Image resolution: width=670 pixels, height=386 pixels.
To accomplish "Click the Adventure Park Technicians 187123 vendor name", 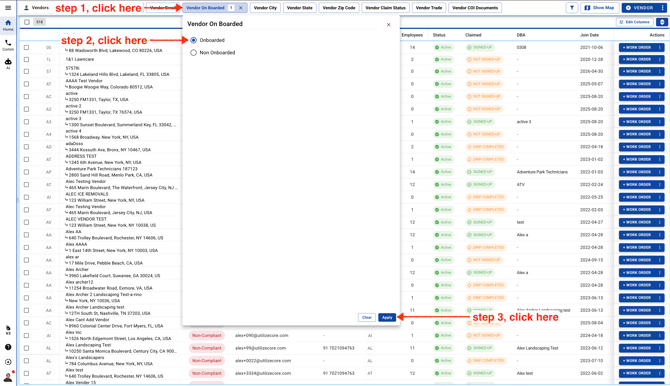I will click(x=102, y=169).
